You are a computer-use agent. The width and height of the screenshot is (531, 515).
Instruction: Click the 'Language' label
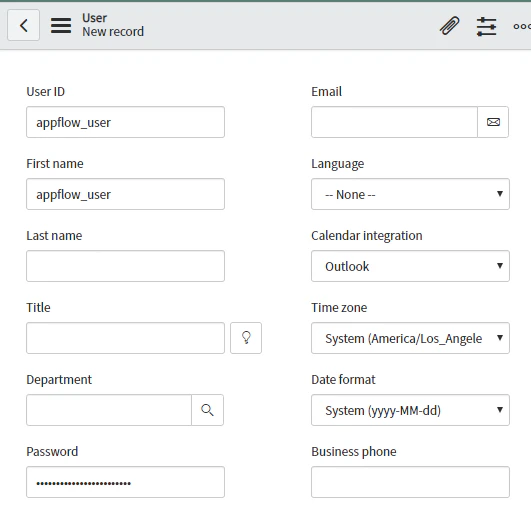[x=338, y=164]
